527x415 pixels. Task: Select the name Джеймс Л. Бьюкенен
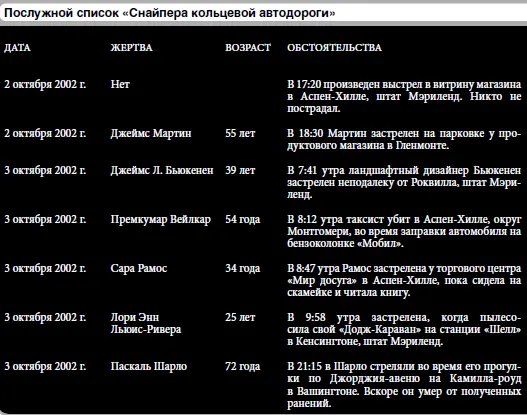pos(162,170)
